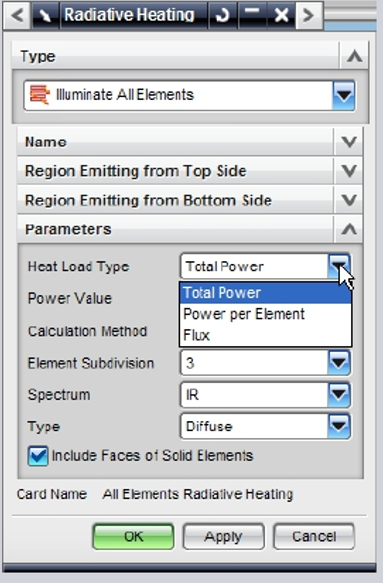Click the back arrow in dialog title bar

pos(17,15)
